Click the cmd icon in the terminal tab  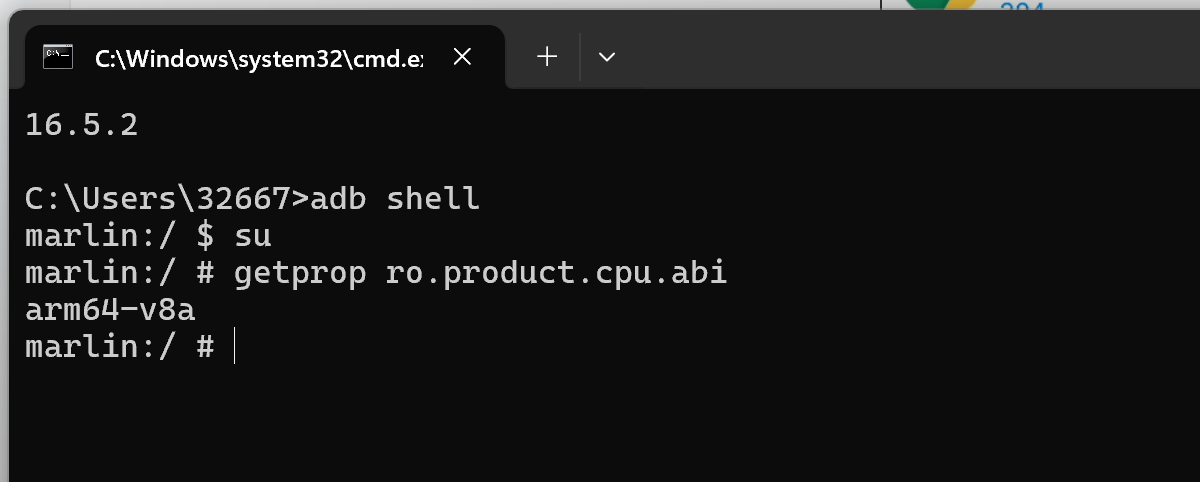click(58, 57)
